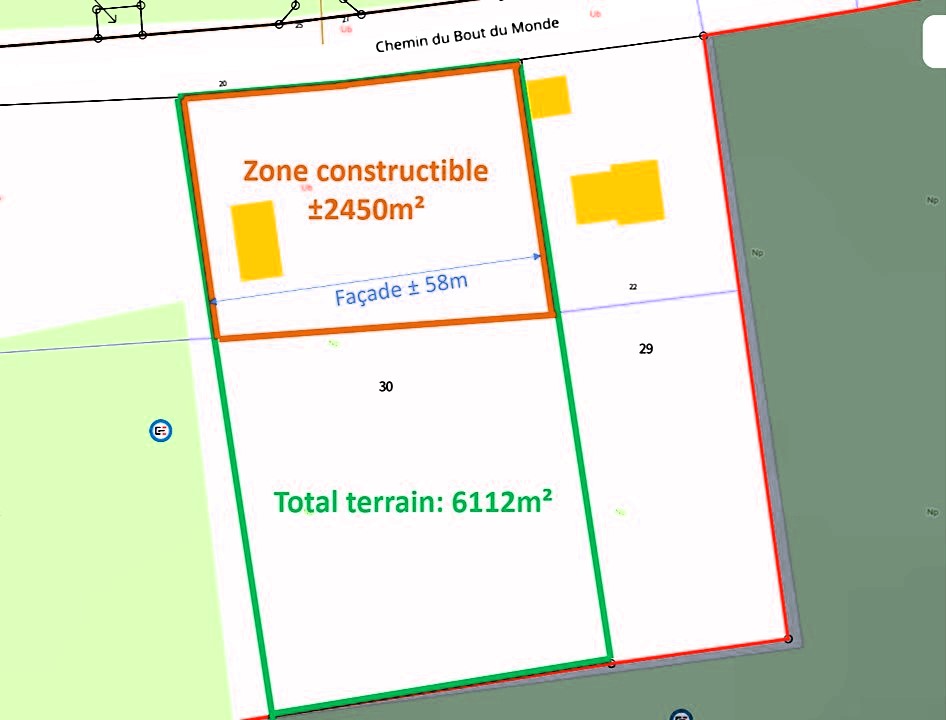The height and width of the screenshot is (720, 946).
Task: Click parcel number 30 label
Action: (386, 386)
